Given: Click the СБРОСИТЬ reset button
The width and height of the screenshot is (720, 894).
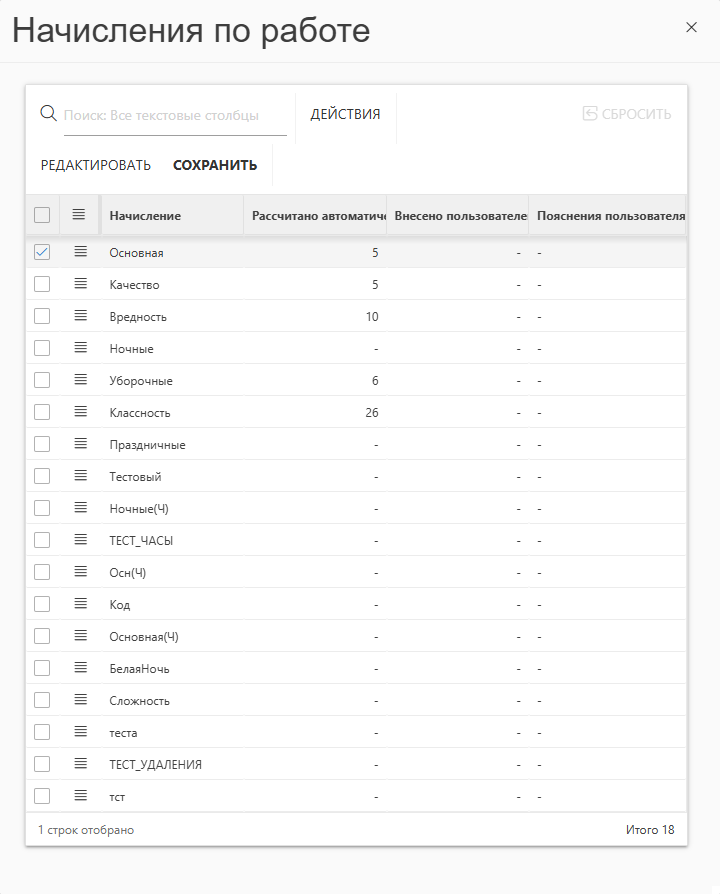Looking at the screenshot, I should (627, 114).
